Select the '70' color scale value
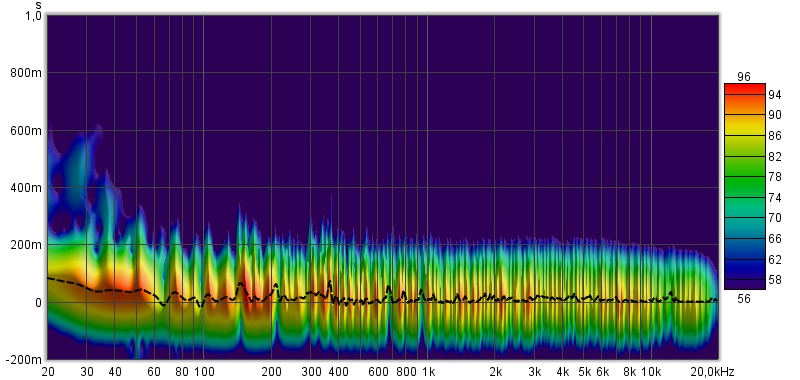 775,218
